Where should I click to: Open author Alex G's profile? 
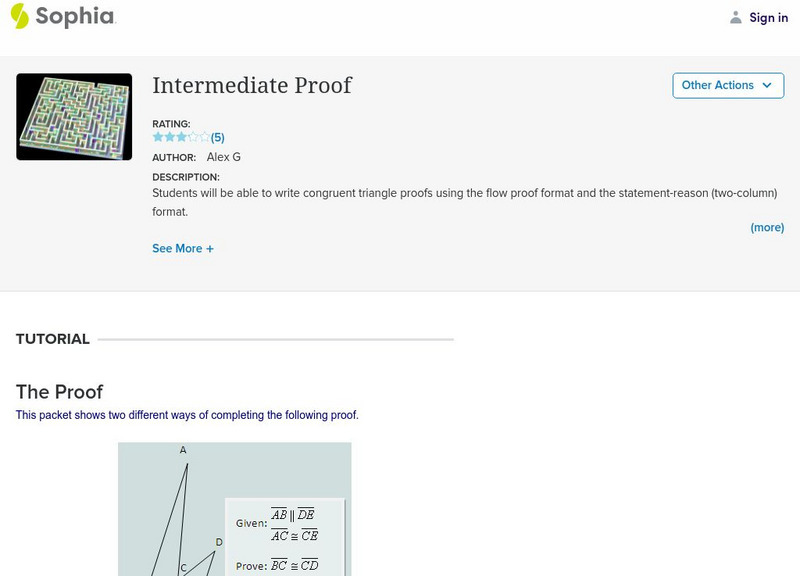(223, 157)
